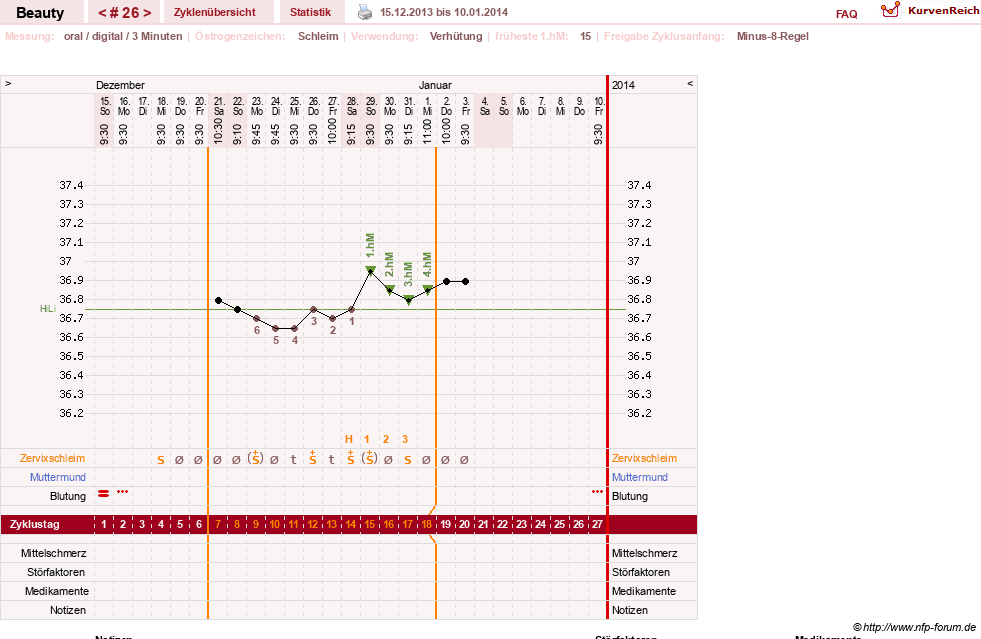
Task: Click the 11:00 measurement time on 1. Mi
Action: [x=427, y=132]
